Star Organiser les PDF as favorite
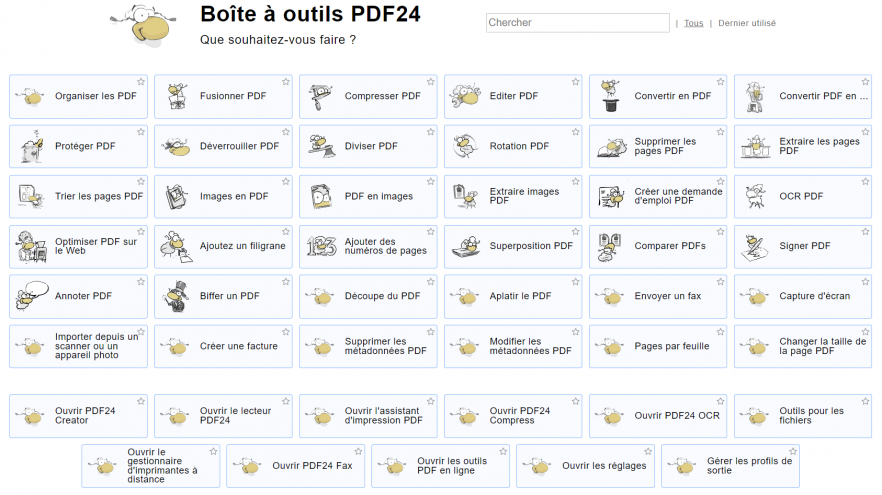Screen dimensions: 882x495 [x=141, y=82]
